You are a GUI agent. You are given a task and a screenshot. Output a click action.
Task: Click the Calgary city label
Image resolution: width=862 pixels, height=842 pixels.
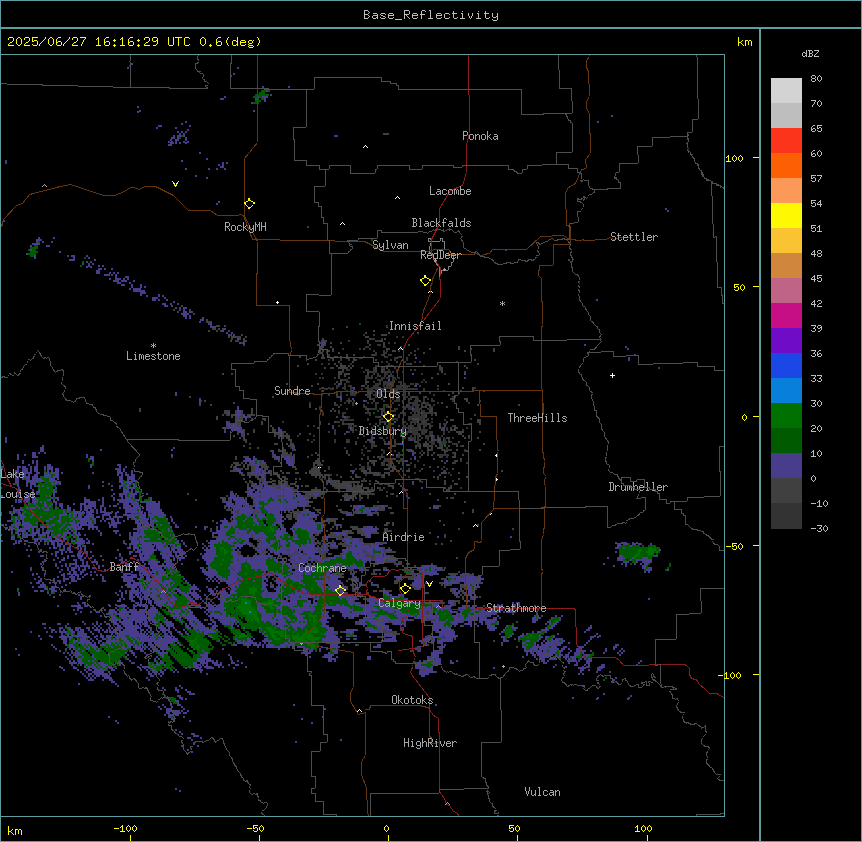399,603
